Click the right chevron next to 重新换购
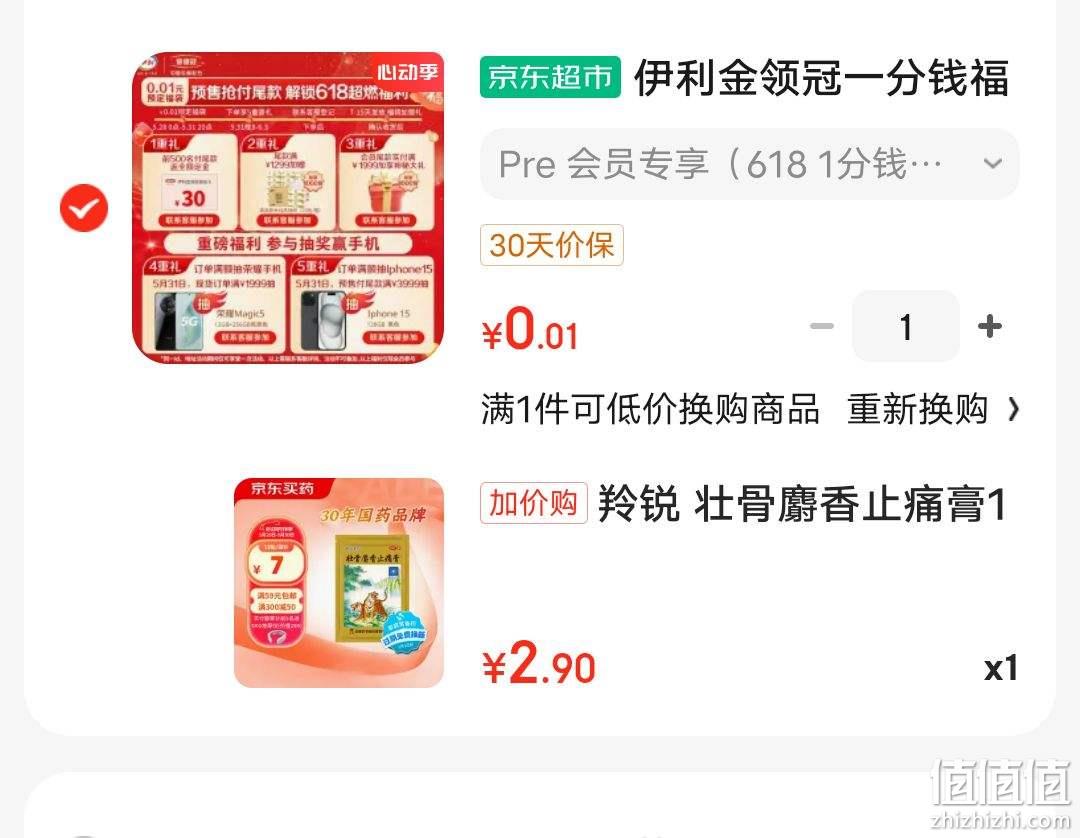Viewport: 1080px width, 838px height. point(1012,410)
